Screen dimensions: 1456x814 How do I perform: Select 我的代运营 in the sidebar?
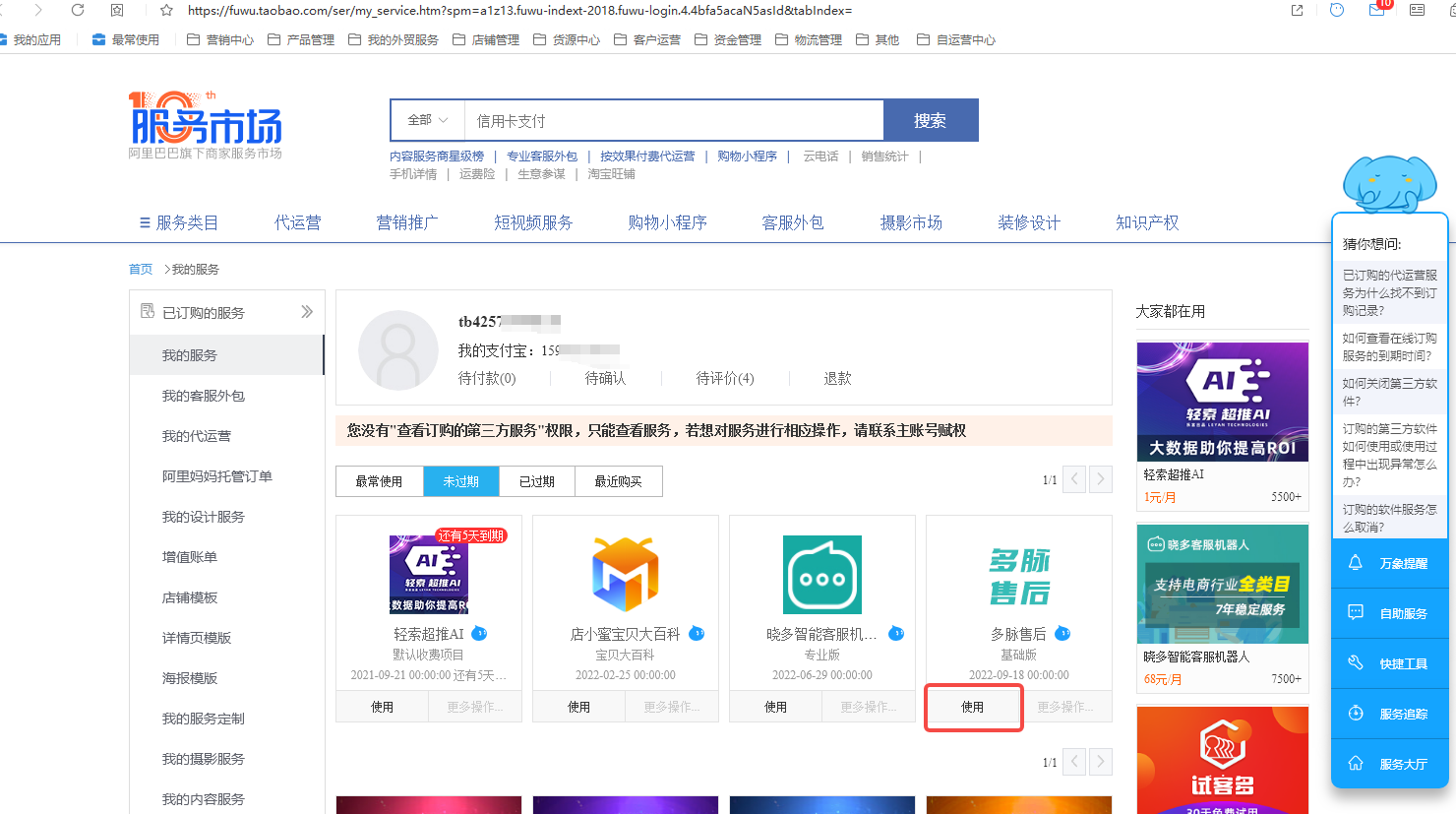pyautogui.click(x=197, y=436)
